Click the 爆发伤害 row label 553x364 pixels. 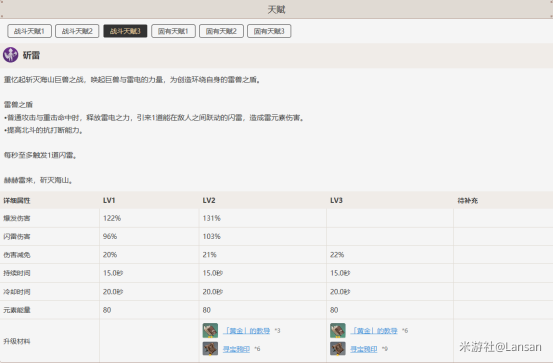17,218
